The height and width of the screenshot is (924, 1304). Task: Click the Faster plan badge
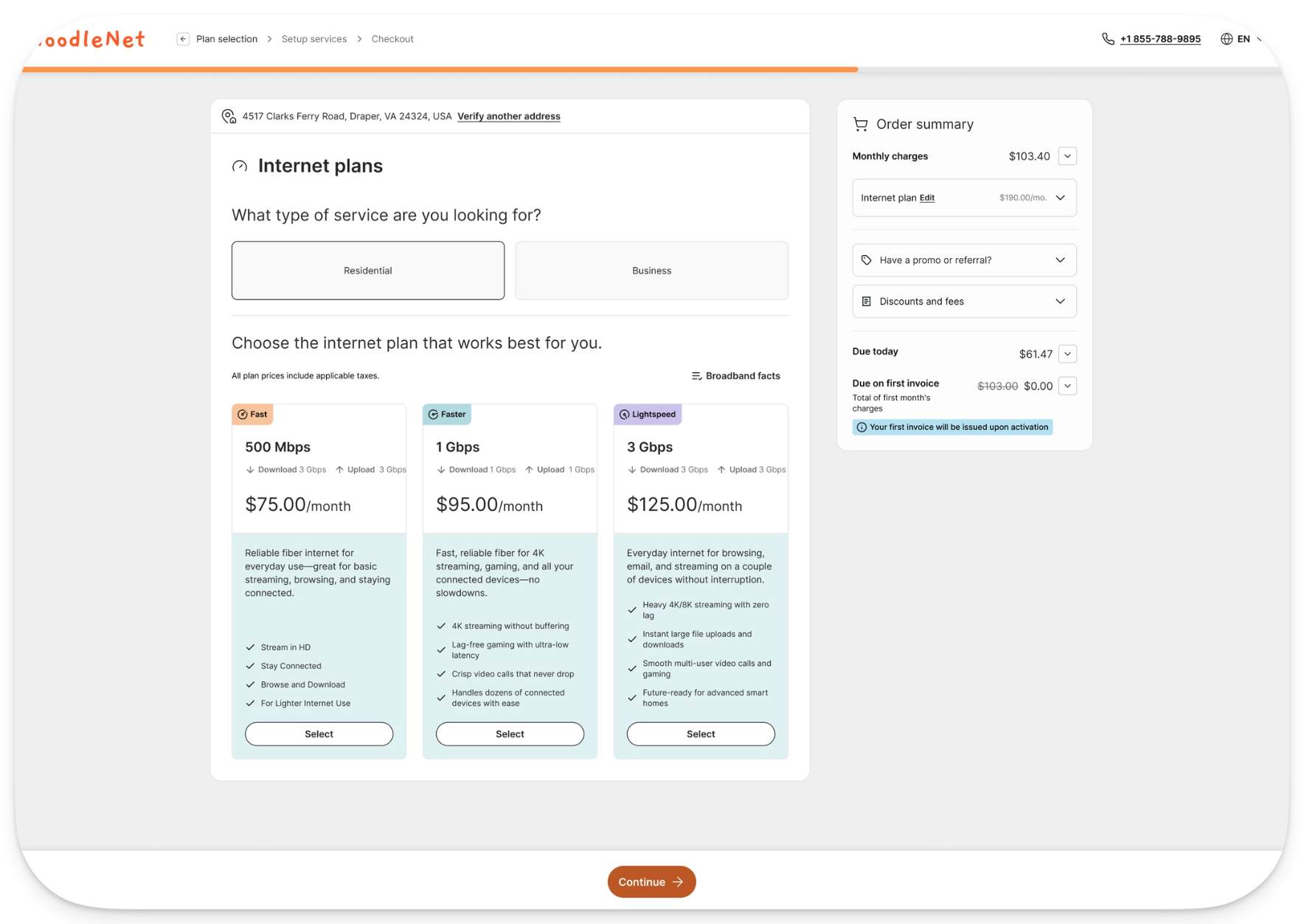[447, 414]
